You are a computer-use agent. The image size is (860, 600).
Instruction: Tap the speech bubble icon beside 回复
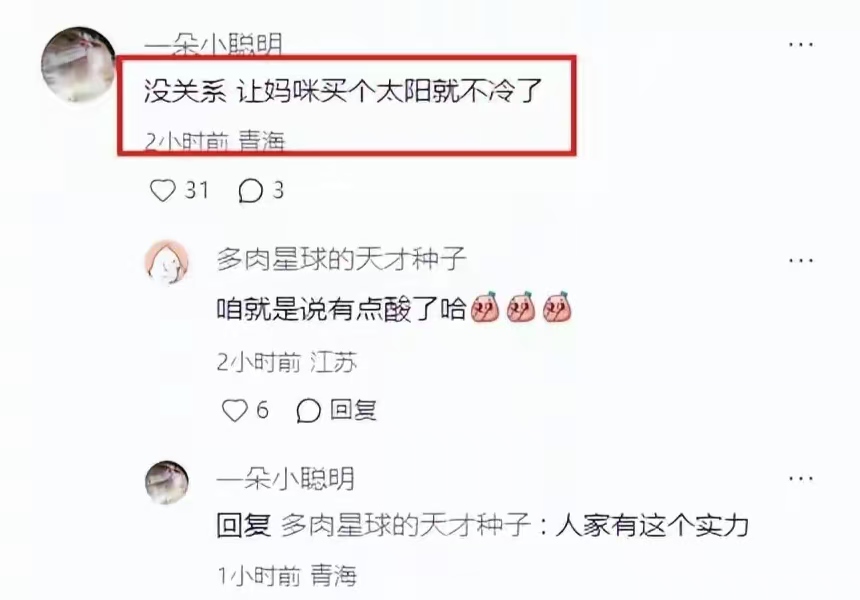pyautogui.click(x=308, y=410)
